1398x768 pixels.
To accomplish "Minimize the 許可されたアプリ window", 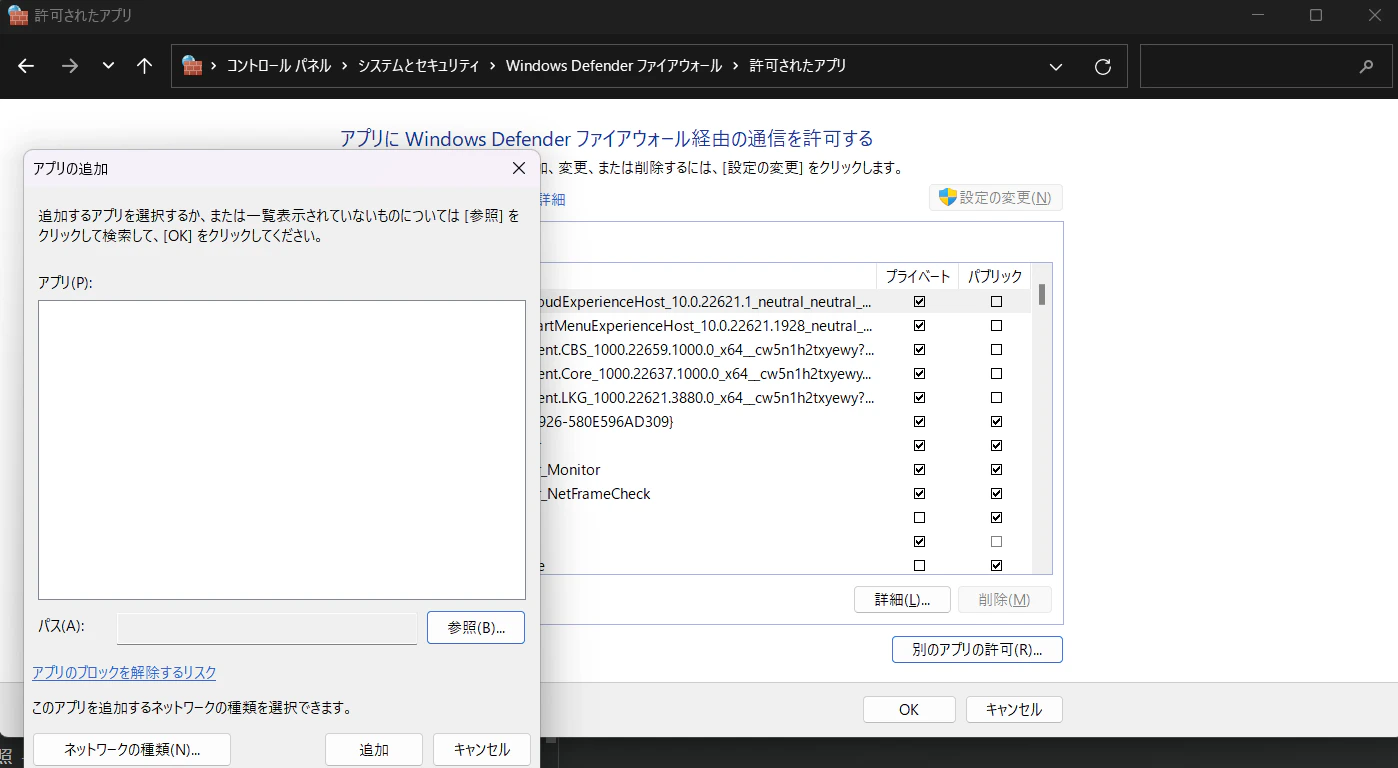I will click(1260, 15).
